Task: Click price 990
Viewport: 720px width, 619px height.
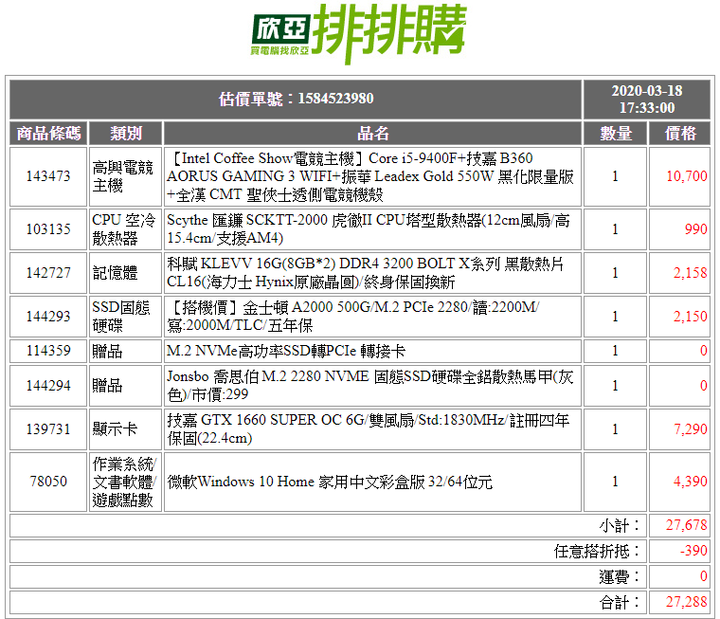Action: [696, 229]
